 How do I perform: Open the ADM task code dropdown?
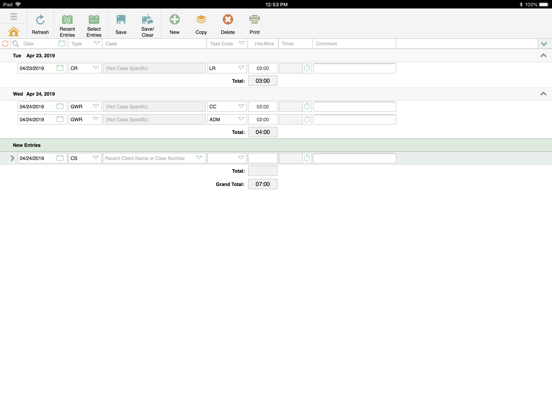(241, 119)
